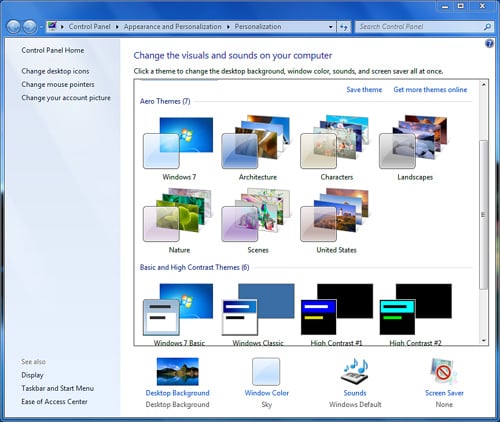Click the Save theme link
Image resolution: width=500 pixels, height=422 pixels.
(364, 90)
